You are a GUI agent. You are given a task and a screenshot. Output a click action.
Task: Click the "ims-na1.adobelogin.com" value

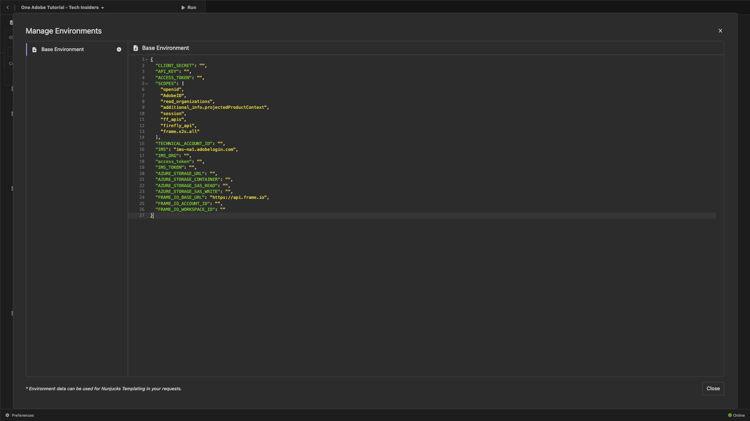tap(205, 149)
